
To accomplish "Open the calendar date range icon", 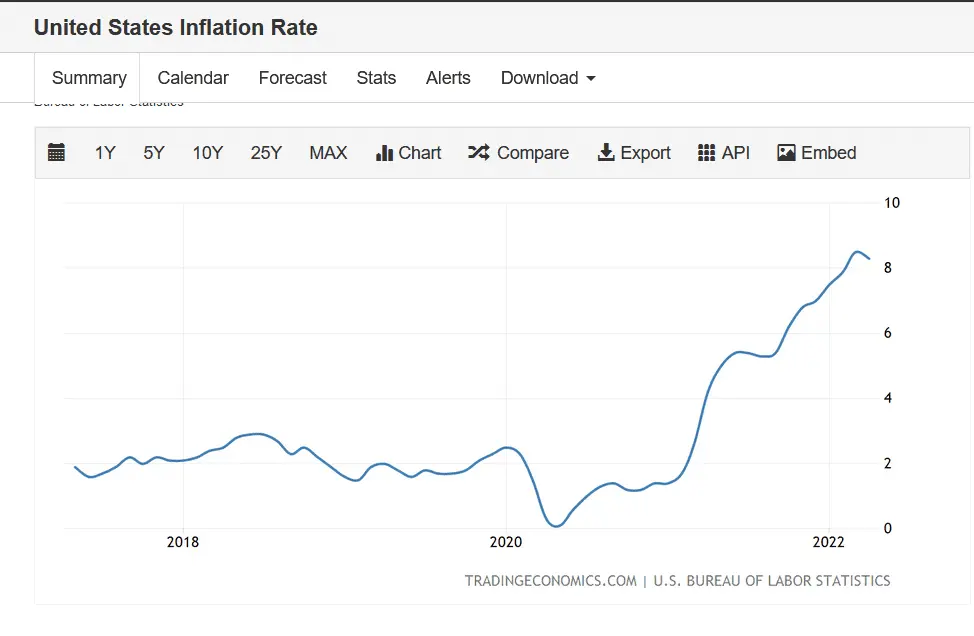I will (57, 153).
